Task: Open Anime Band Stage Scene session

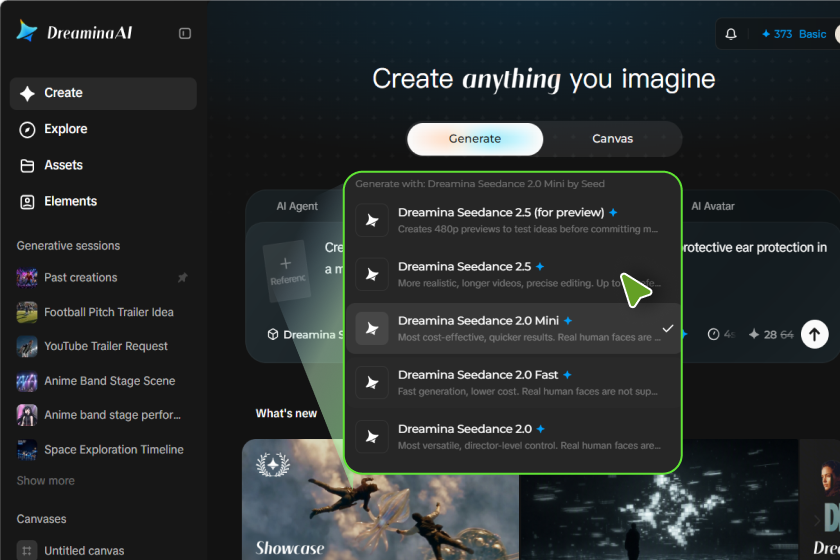Action: [103, 381]
